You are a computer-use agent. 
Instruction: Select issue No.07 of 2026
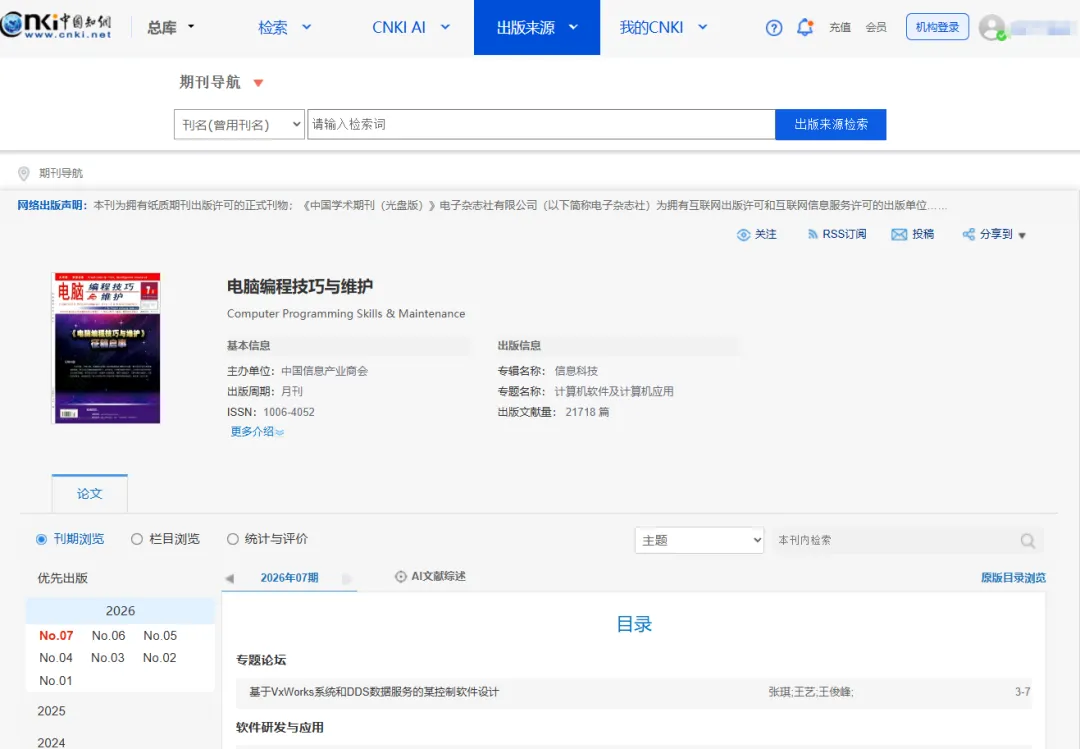click(56, 636)
